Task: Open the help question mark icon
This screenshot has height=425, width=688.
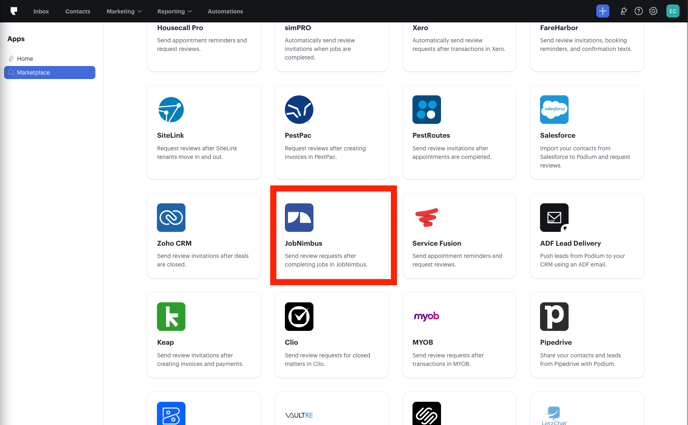Action: (x=638, y=11)
